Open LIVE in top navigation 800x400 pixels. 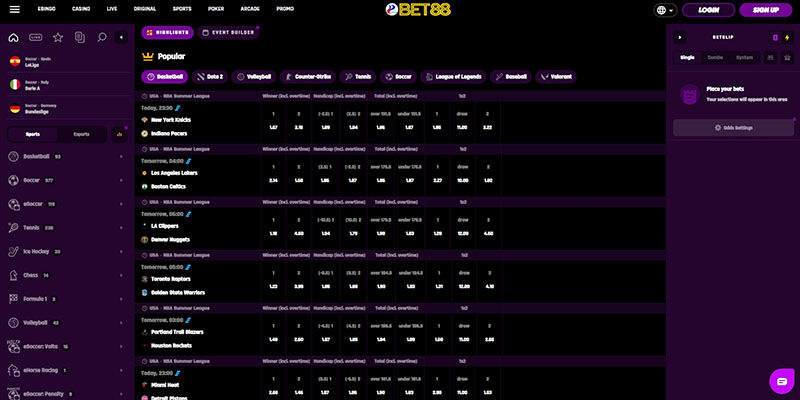tap(112, 9)
